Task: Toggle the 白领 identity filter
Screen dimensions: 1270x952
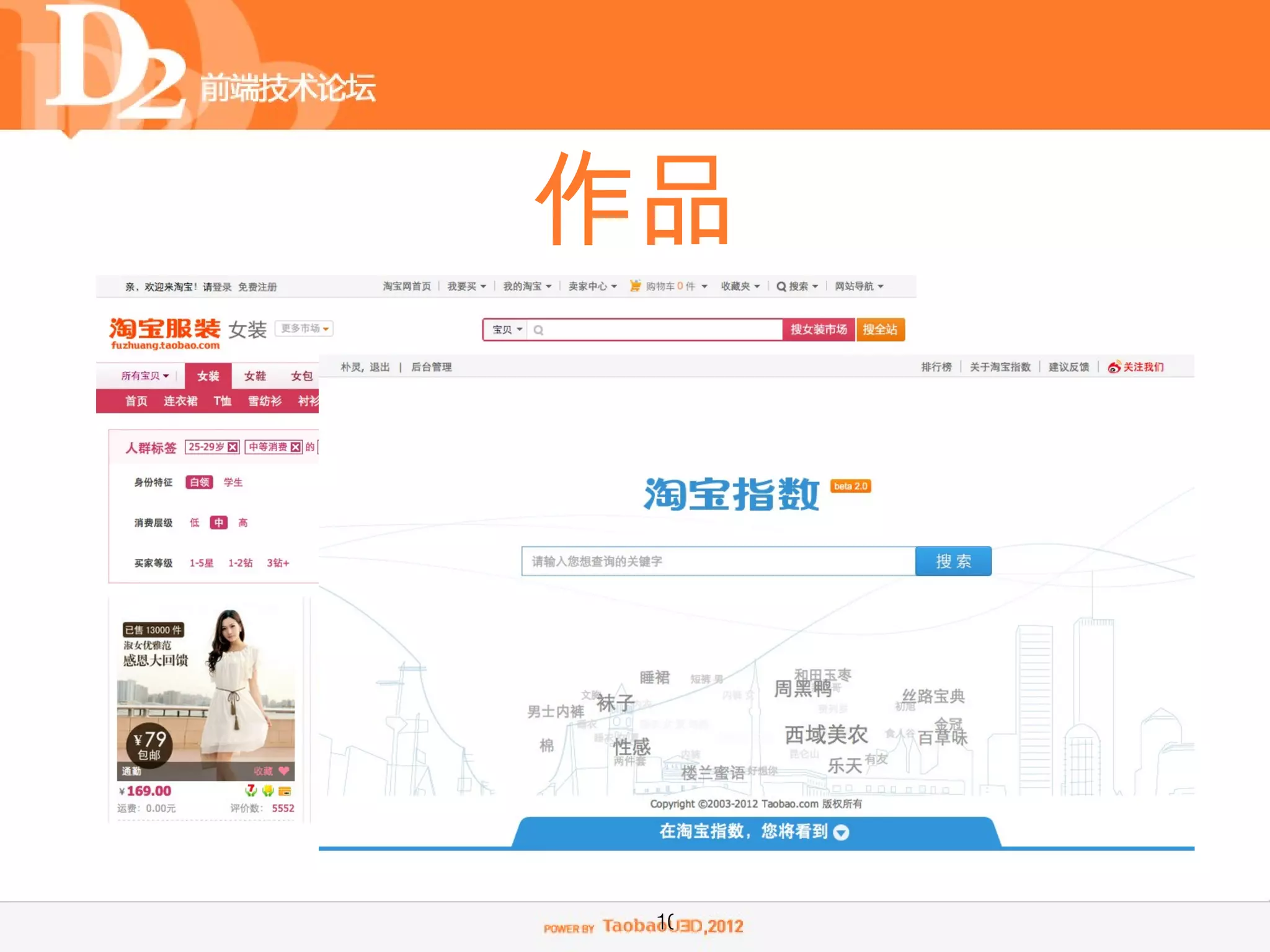Action: click(199, 482)
